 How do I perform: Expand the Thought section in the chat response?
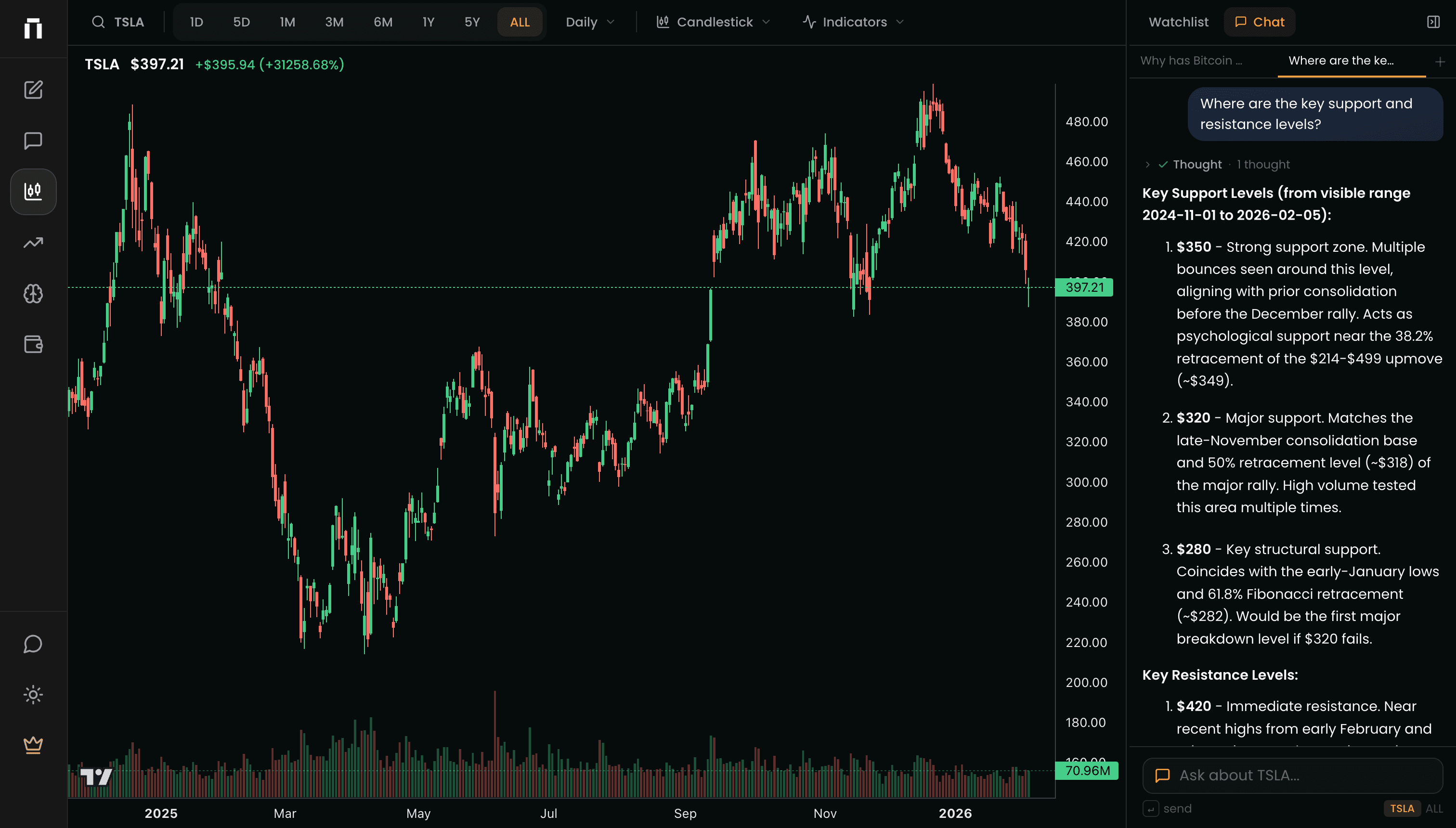coord(1148,164)
